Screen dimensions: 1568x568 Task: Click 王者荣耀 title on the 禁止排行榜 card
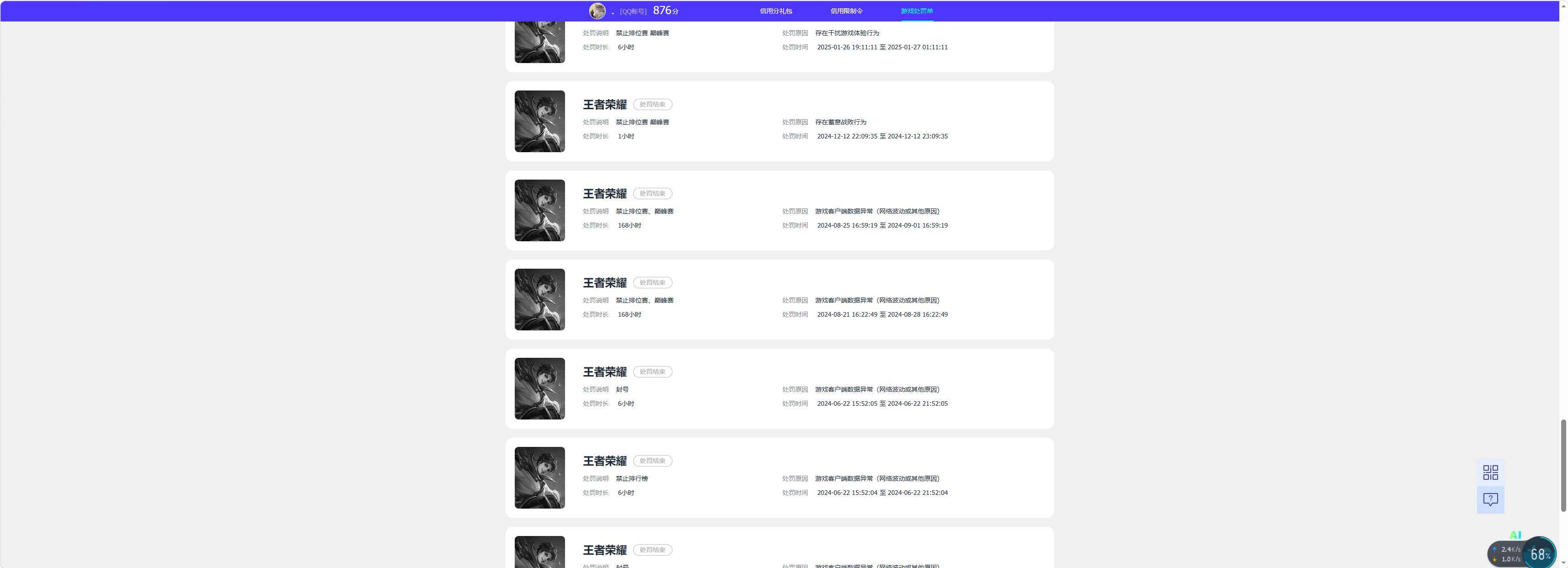[x=604, y=461]
